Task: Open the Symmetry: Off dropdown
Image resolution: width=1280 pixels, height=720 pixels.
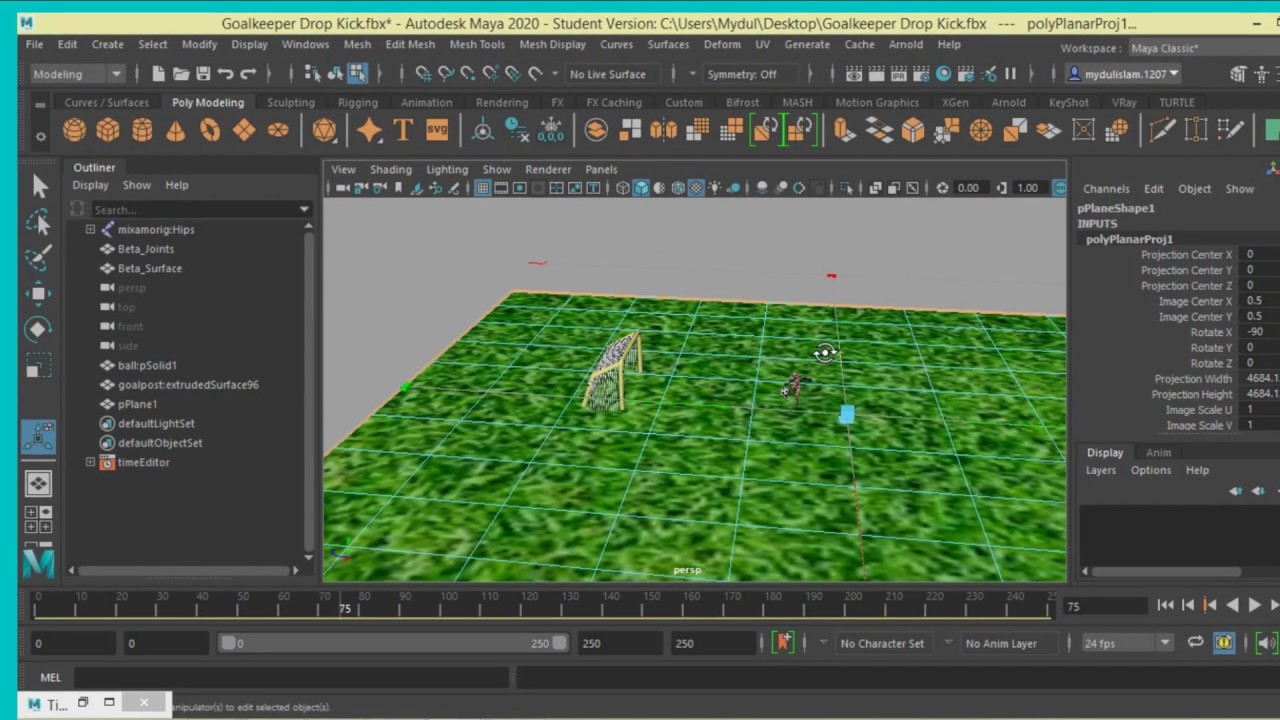Action: coord(750,74)
